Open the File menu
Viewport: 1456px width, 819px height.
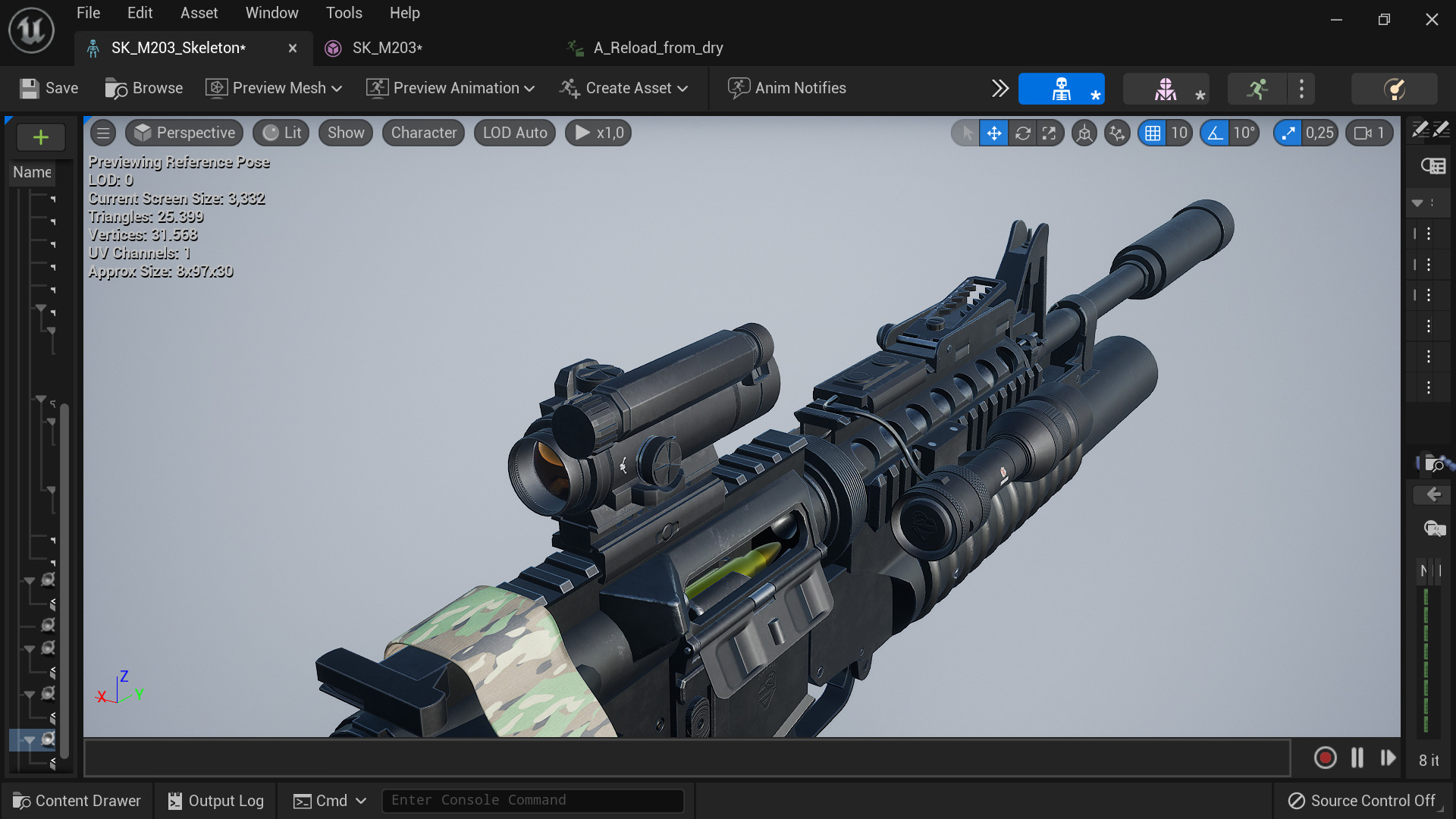(x=88, y=13)
